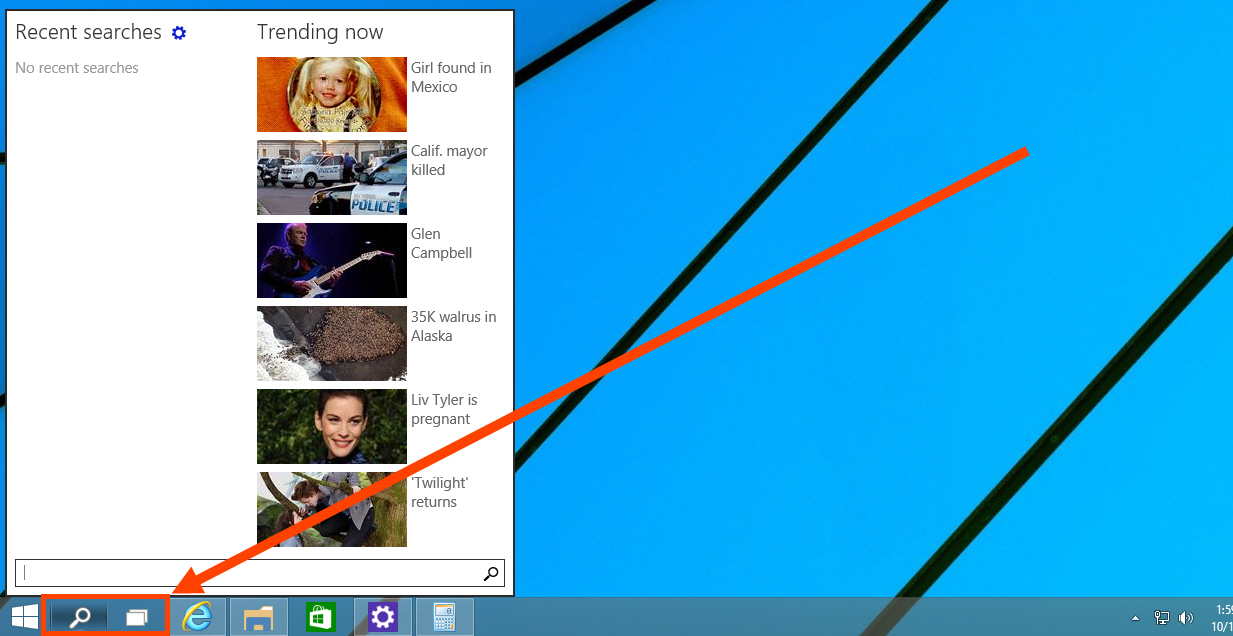Click the magnifier inside the search box

point(490,573)
